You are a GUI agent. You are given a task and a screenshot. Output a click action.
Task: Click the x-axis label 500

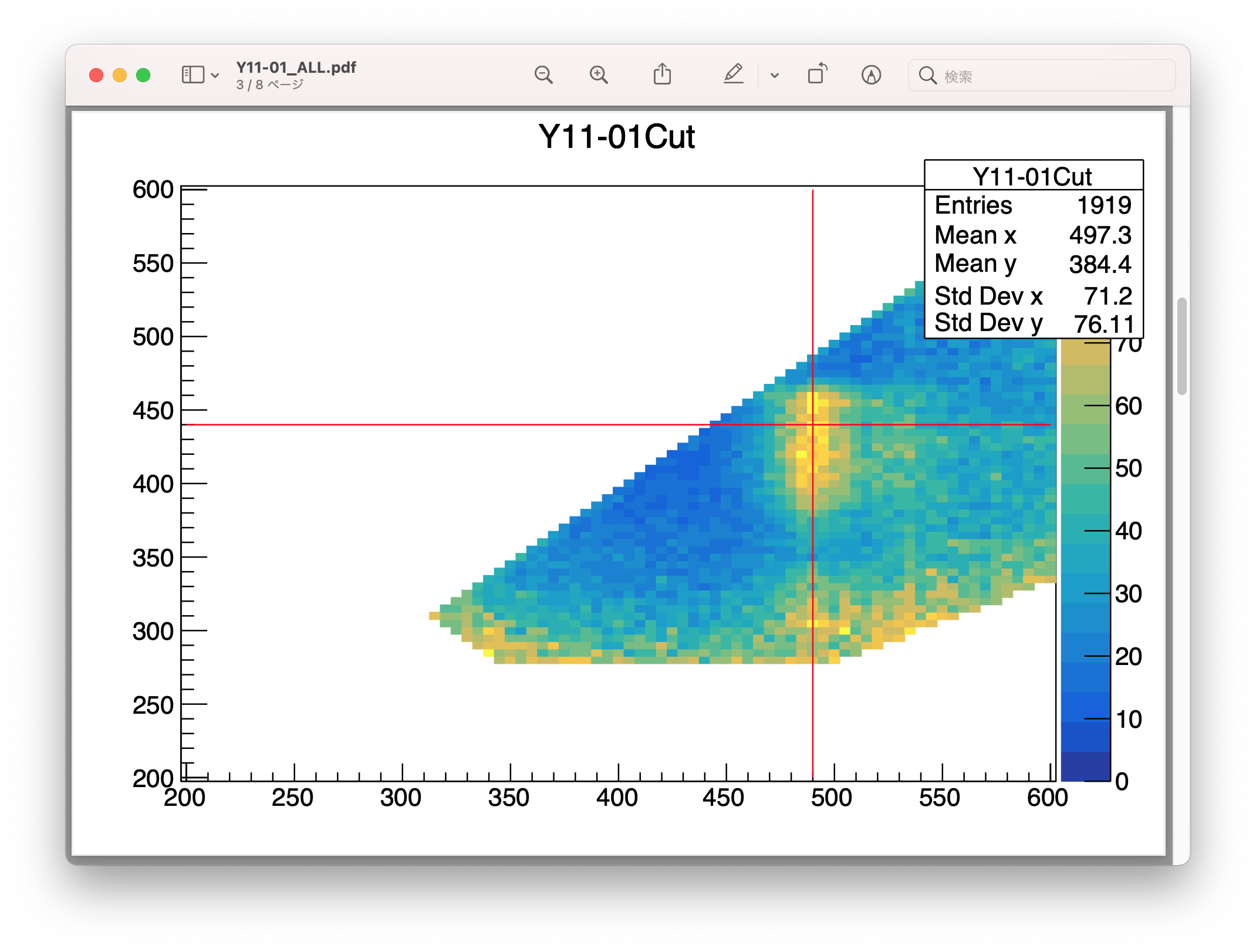tap(832, 798)
